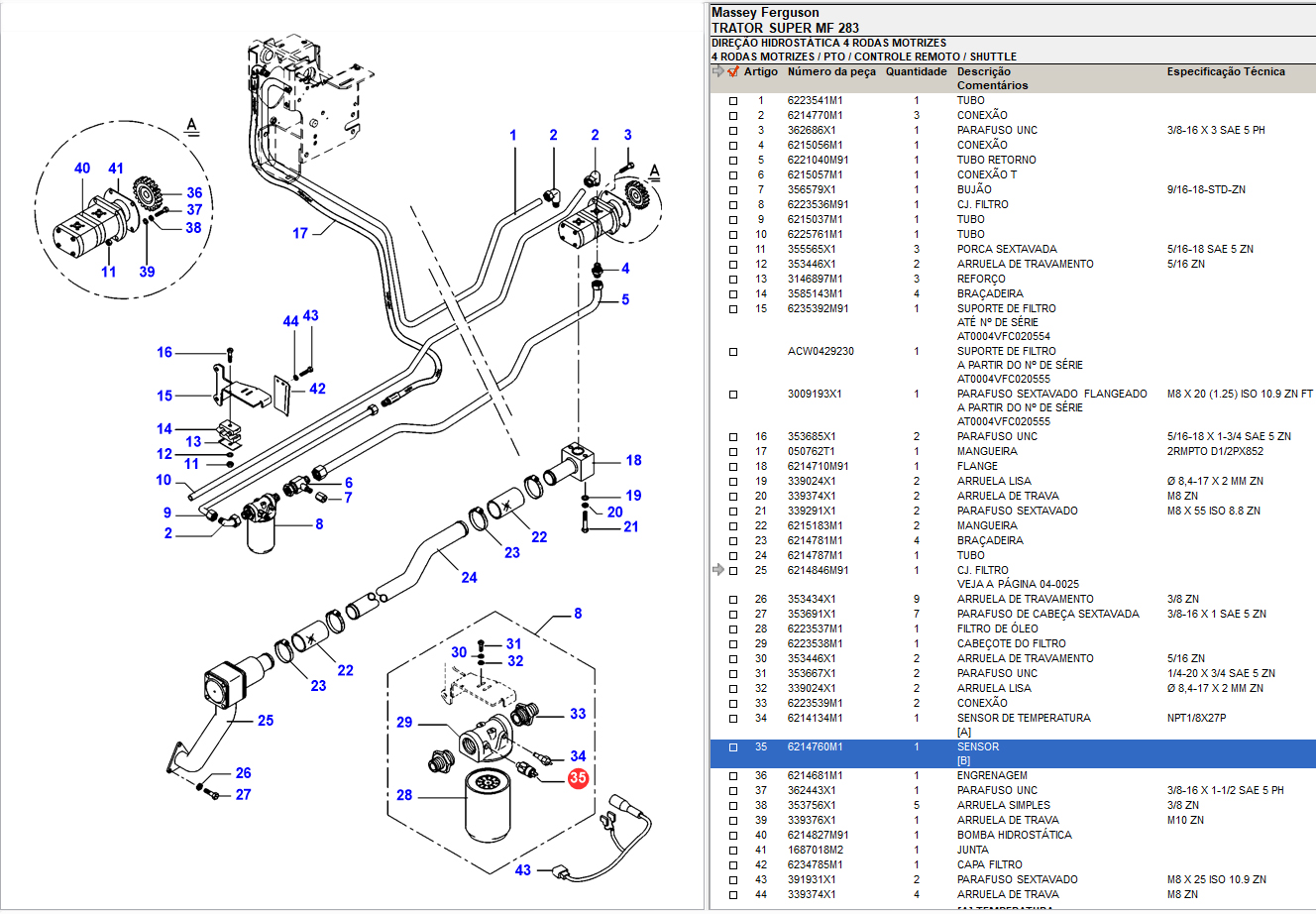Select callout 28 next to the oil filter
The width and height of the screenshot is (1316, 914).
(x=404, y=795)
